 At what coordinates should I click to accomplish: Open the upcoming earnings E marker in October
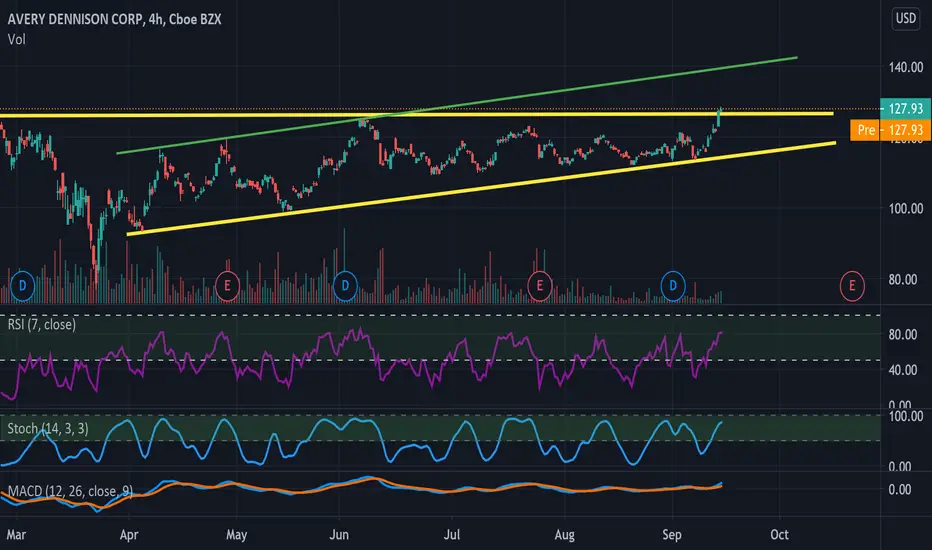pos(852,286)
